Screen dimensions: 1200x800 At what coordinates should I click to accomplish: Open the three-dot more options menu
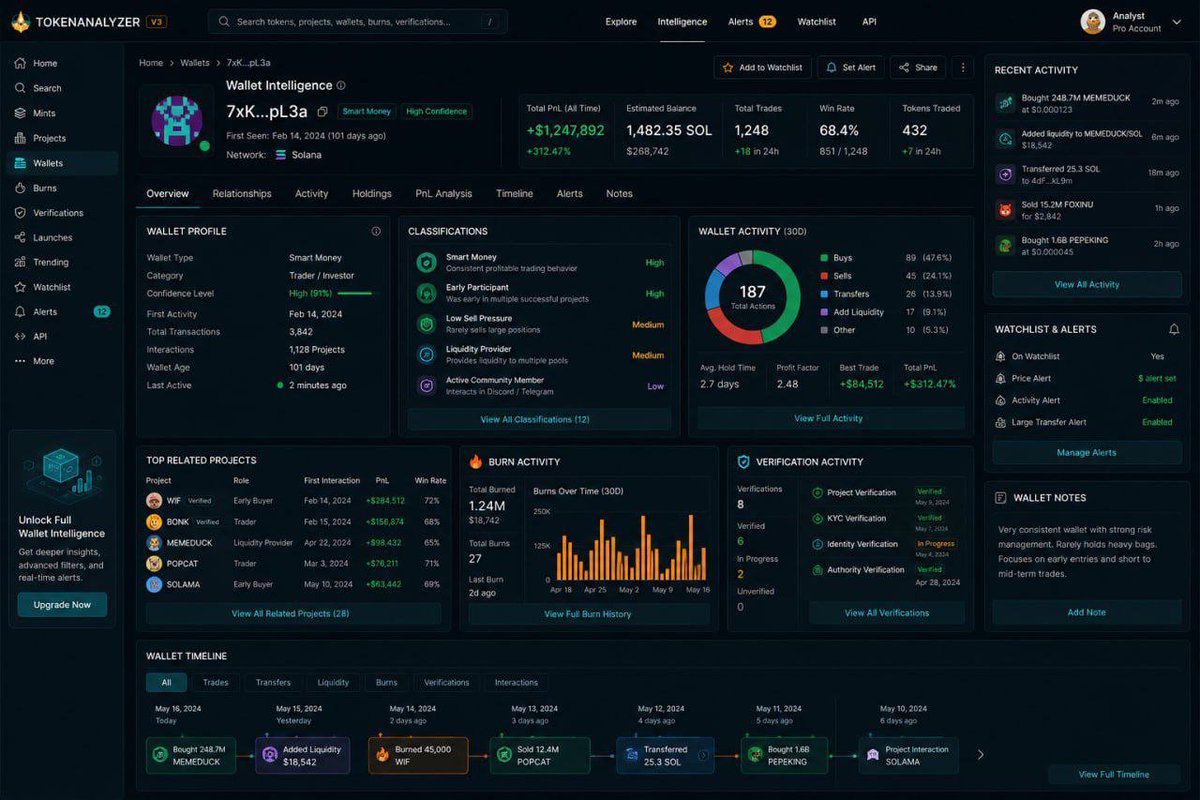pos(963,67)
